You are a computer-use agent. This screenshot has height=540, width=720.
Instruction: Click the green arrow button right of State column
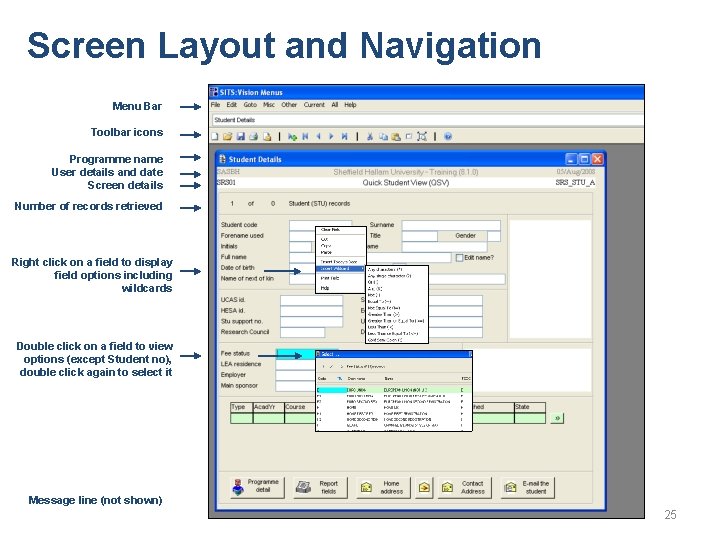click(557, 418)
